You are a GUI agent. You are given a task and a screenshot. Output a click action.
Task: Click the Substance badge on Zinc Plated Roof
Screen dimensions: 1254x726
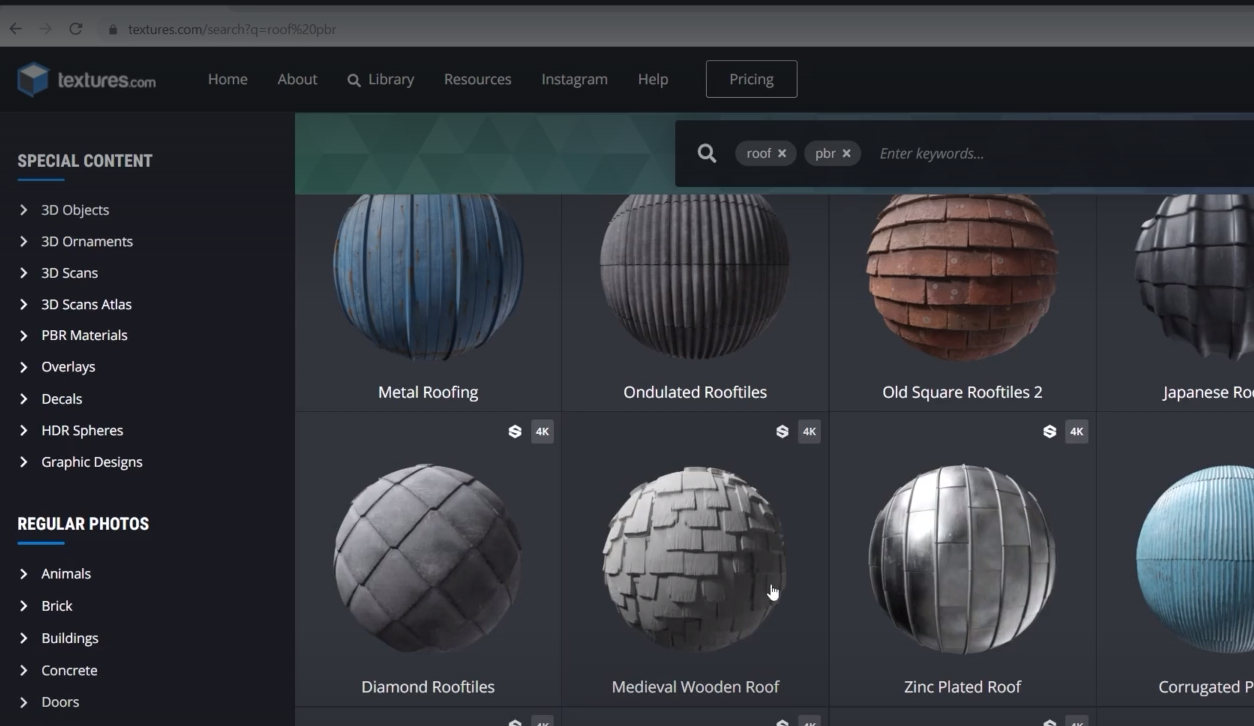[x=1049, y=431]
